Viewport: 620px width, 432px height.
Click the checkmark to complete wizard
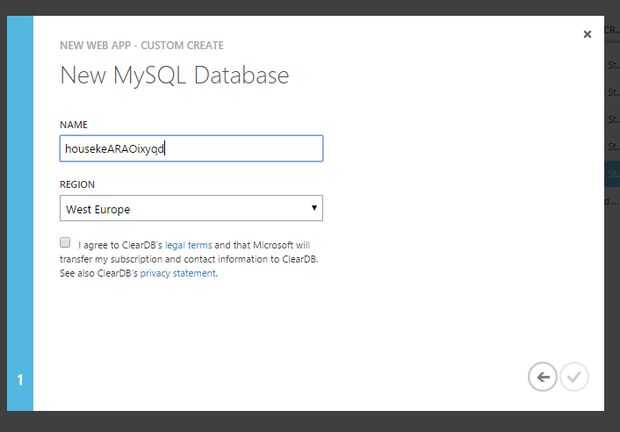pyautogui.click(x=574, y=377)
